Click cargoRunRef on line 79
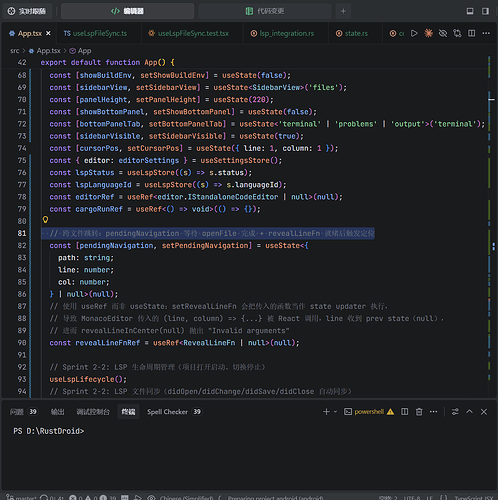498x500 pixels. pos(99,209)
